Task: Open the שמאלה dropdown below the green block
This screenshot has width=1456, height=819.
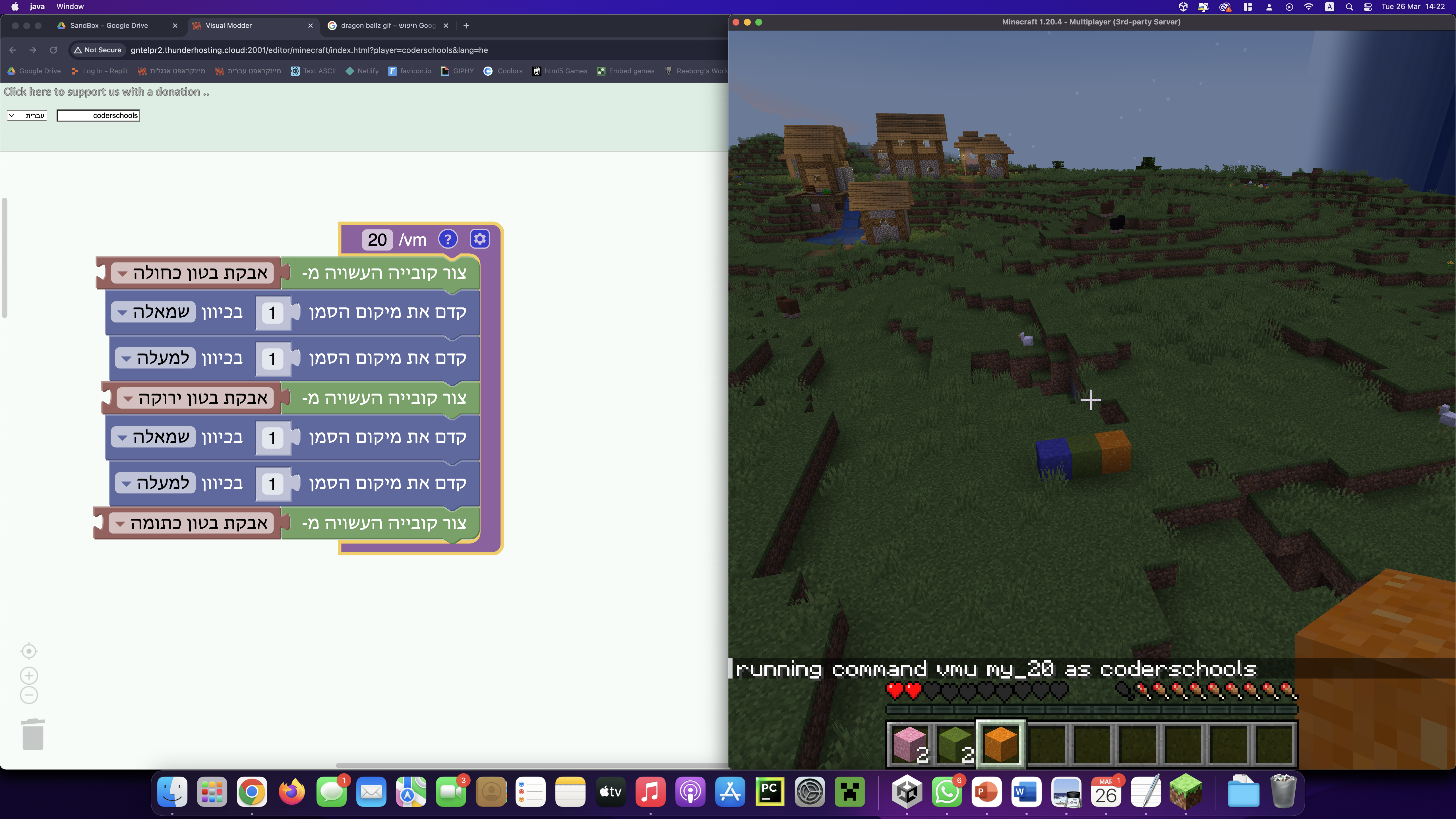Action: [x=154, y=436]
